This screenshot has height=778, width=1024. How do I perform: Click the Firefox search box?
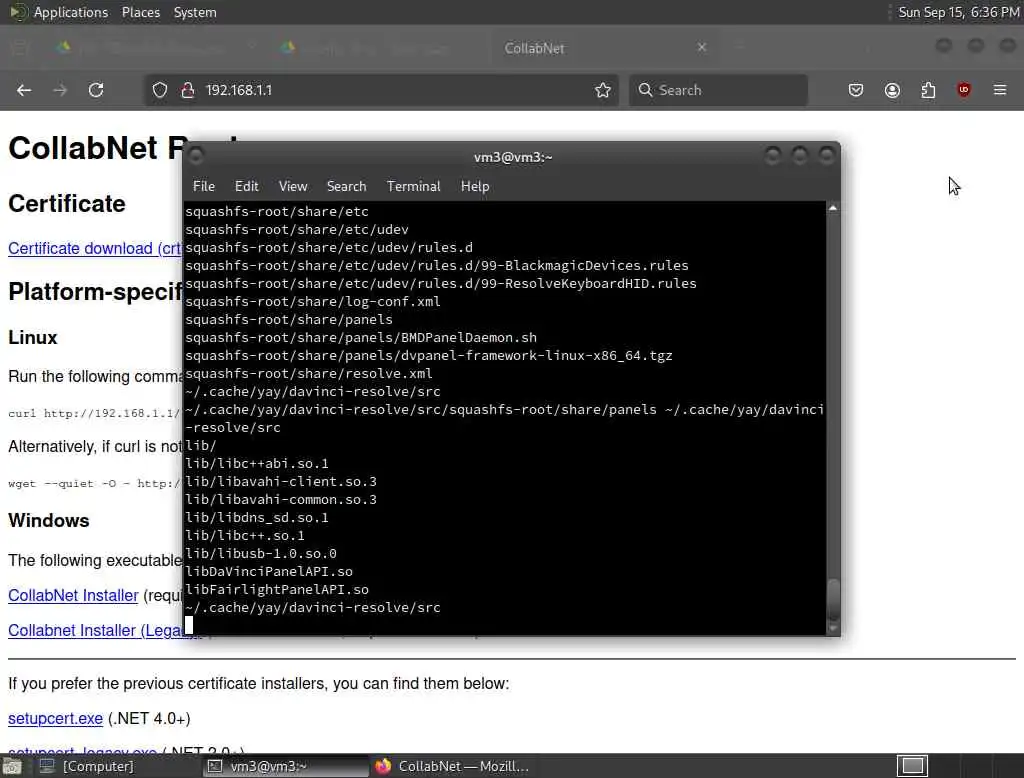(718, 90)
